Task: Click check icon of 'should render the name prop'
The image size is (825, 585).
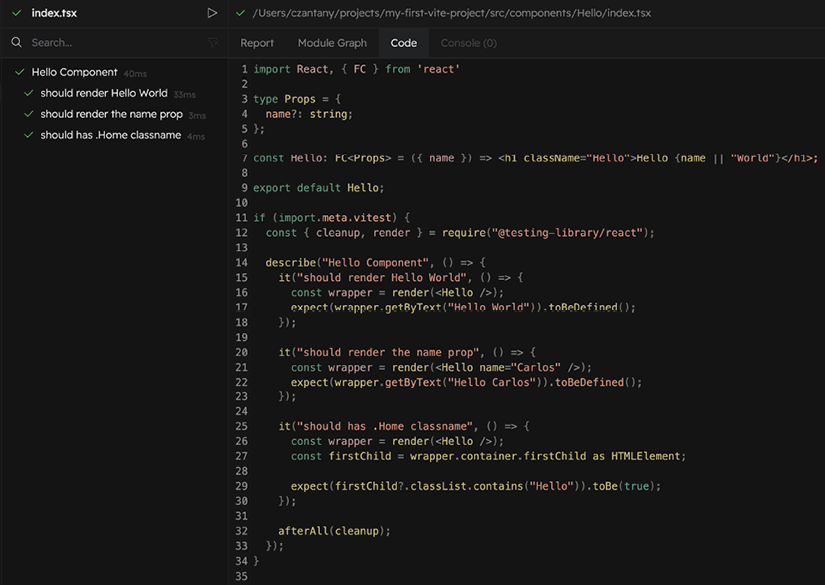Action: tap(30, 114)
